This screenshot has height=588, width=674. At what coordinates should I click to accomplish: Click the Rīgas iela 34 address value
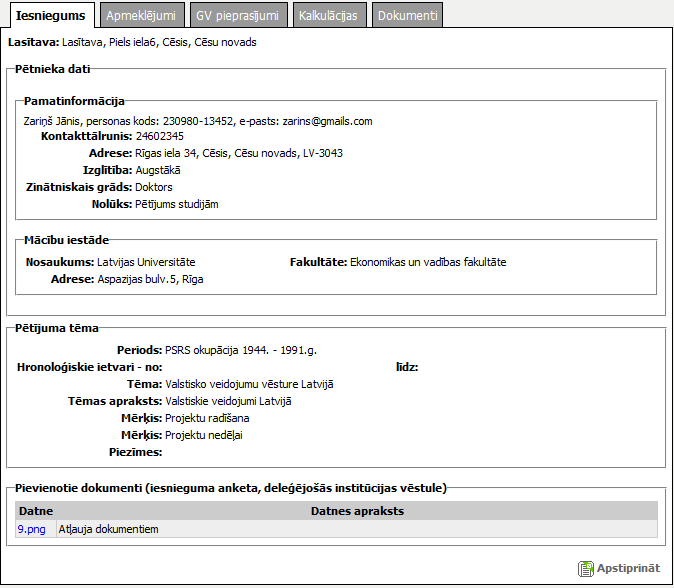point(239,153)
